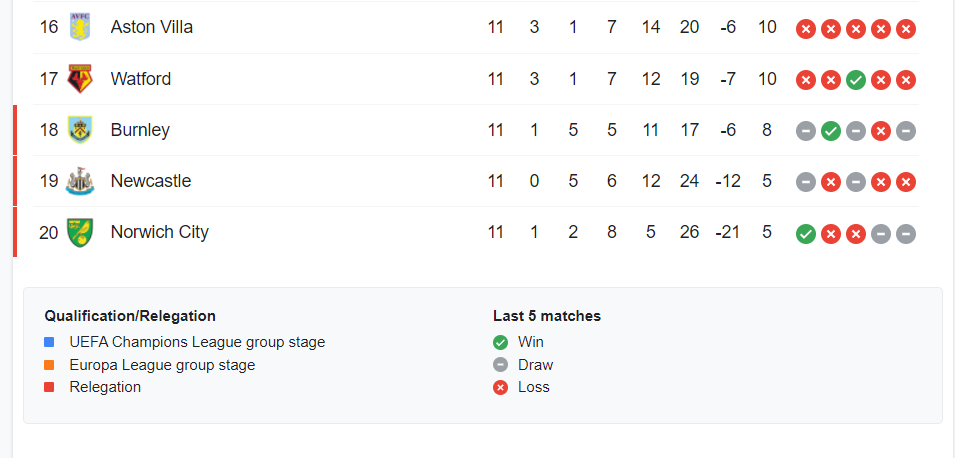This screenshot has width=955, height=458.
Task: Click the Newcastle club crest
Action: click(x=80, y=181)
